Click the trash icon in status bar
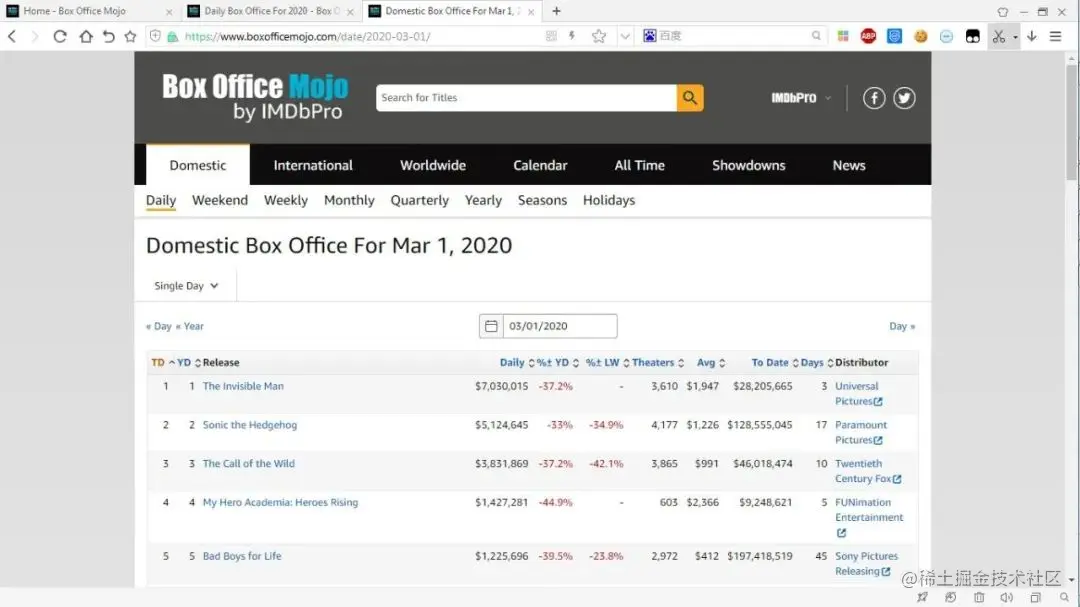 (979, 597)
